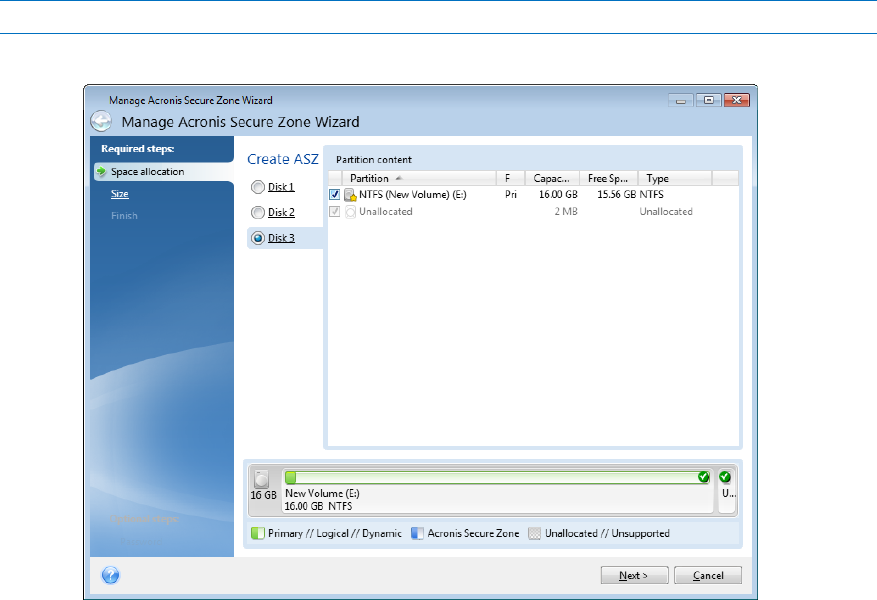Screen dimensions: 877x600
Task: Click the Acronis Secure Zone blue legend swatch
Action: (417, 533)
